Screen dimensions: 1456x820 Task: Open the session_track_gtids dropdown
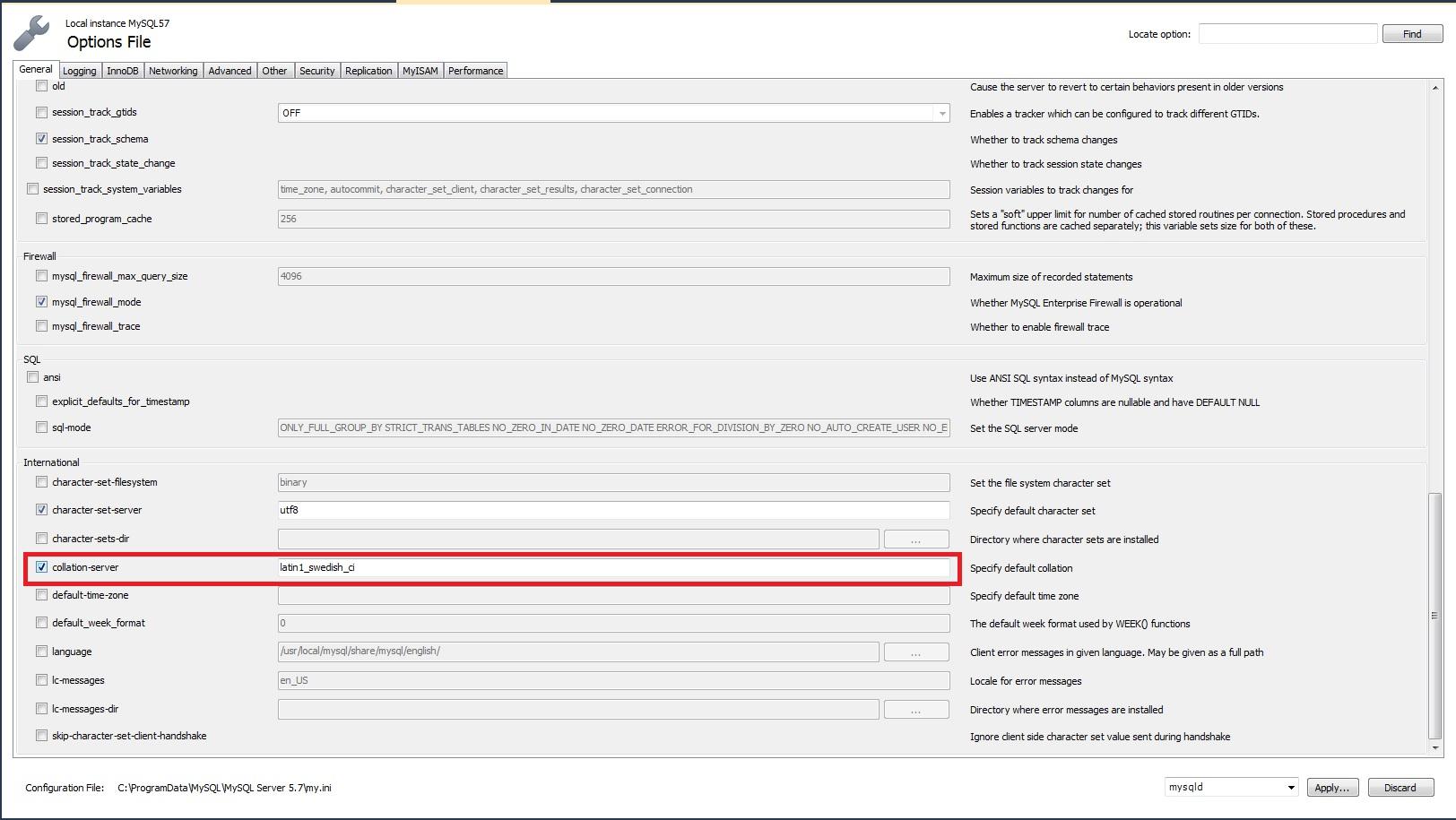tap(940, 113)
